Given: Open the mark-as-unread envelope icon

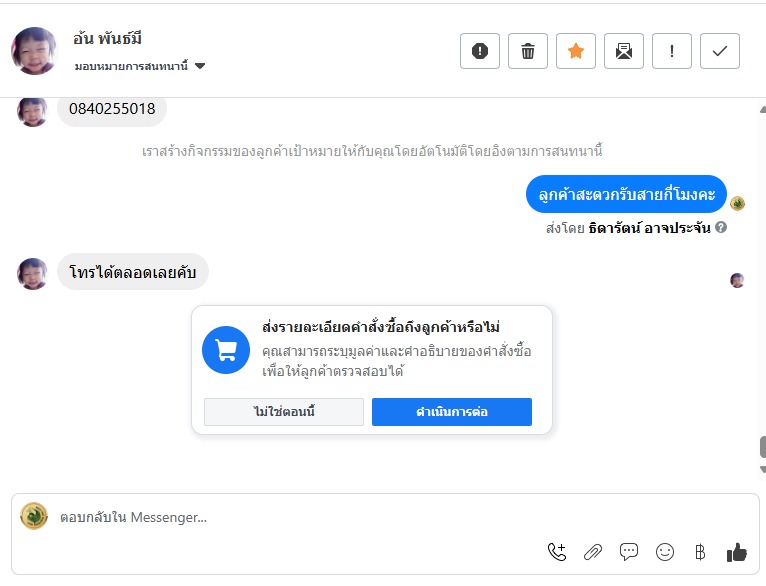Looking at the screenshot, I should pos(623,51).
